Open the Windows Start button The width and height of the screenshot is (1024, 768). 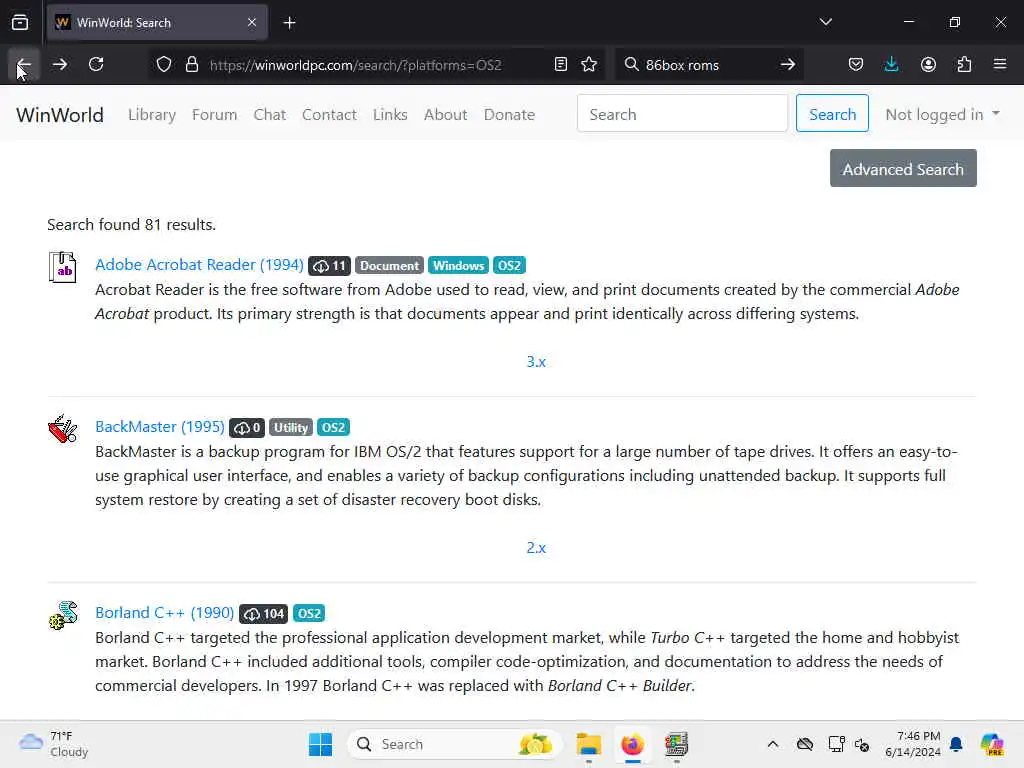click(320, 744)
